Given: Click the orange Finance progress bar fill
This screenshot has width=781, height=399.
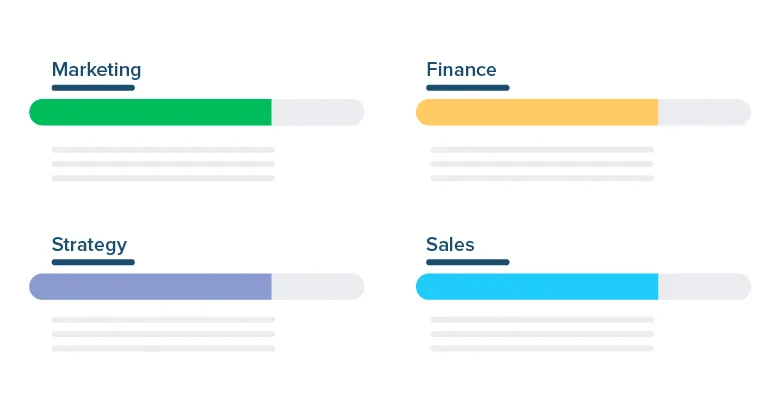Looking at the screenshot, I should click(537, 112).
